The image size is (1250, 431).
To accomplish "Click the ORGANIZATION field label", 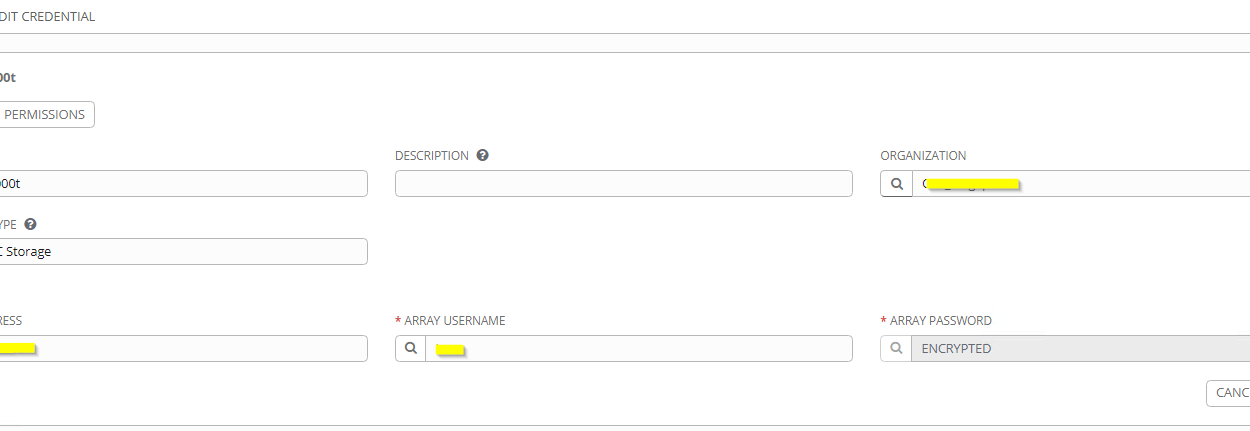I will coord(923,156).
